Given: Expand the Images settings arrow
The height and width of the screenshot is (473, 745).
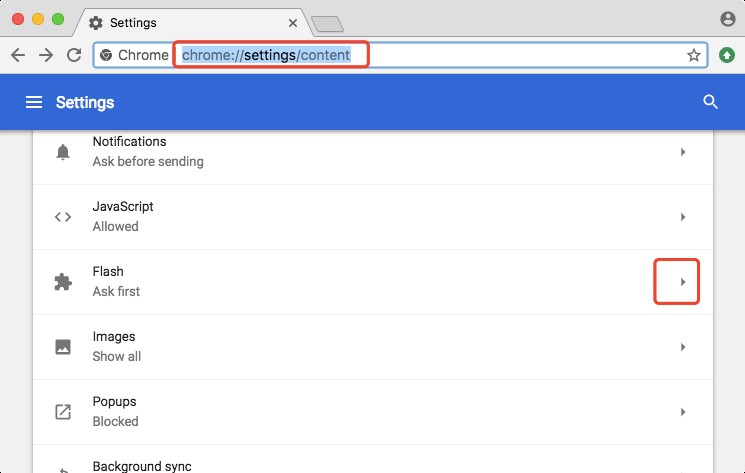Looking at the screenshot, I should point(682,347).
